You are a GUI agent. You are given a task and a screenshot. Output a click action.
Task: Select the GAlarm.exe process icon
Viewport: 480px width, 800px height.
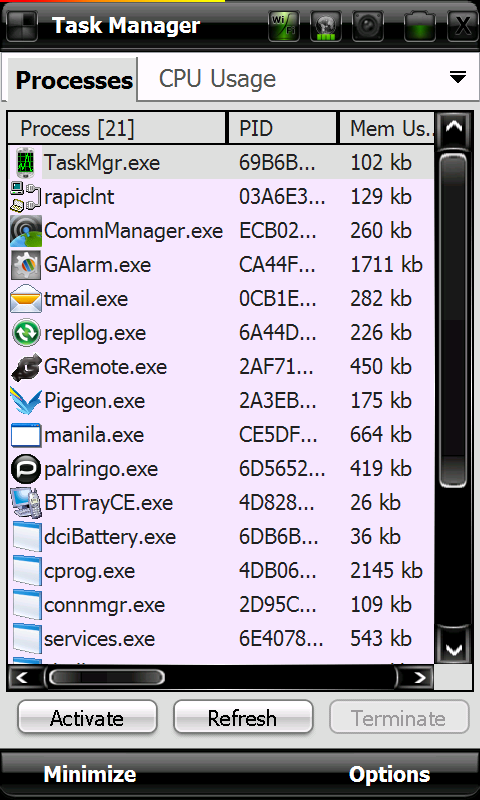coord(26,265)
